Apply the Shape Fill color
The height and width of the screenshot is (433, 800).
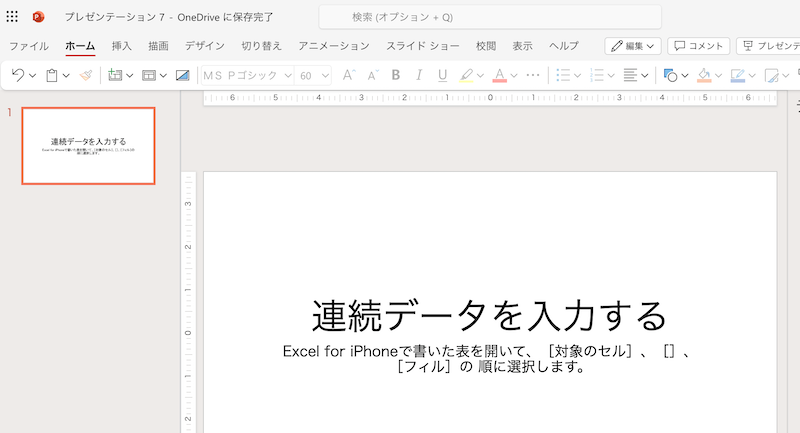(704, 75)
